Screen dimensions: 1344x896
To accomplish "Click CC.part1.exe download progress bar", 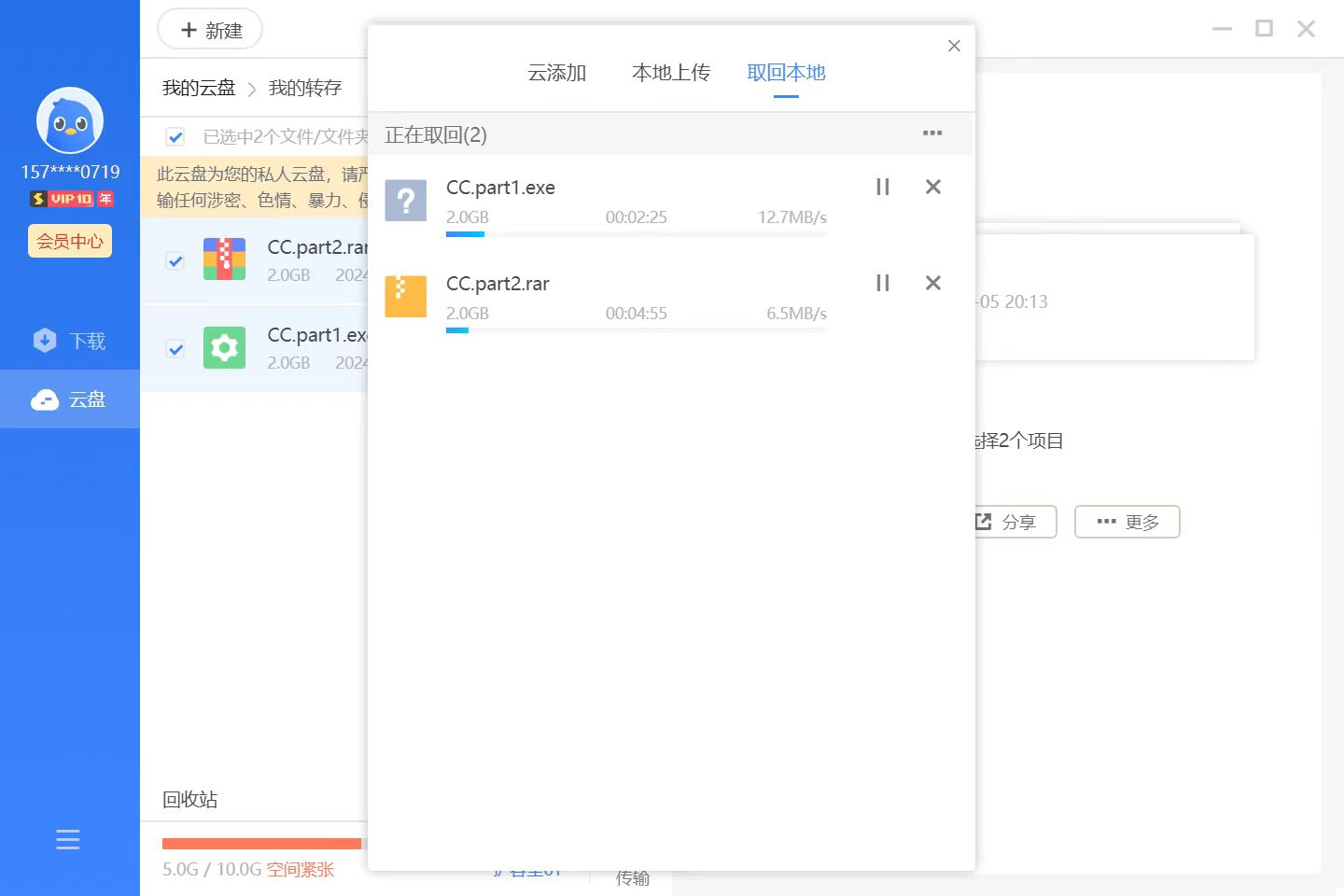I will 637,234.
